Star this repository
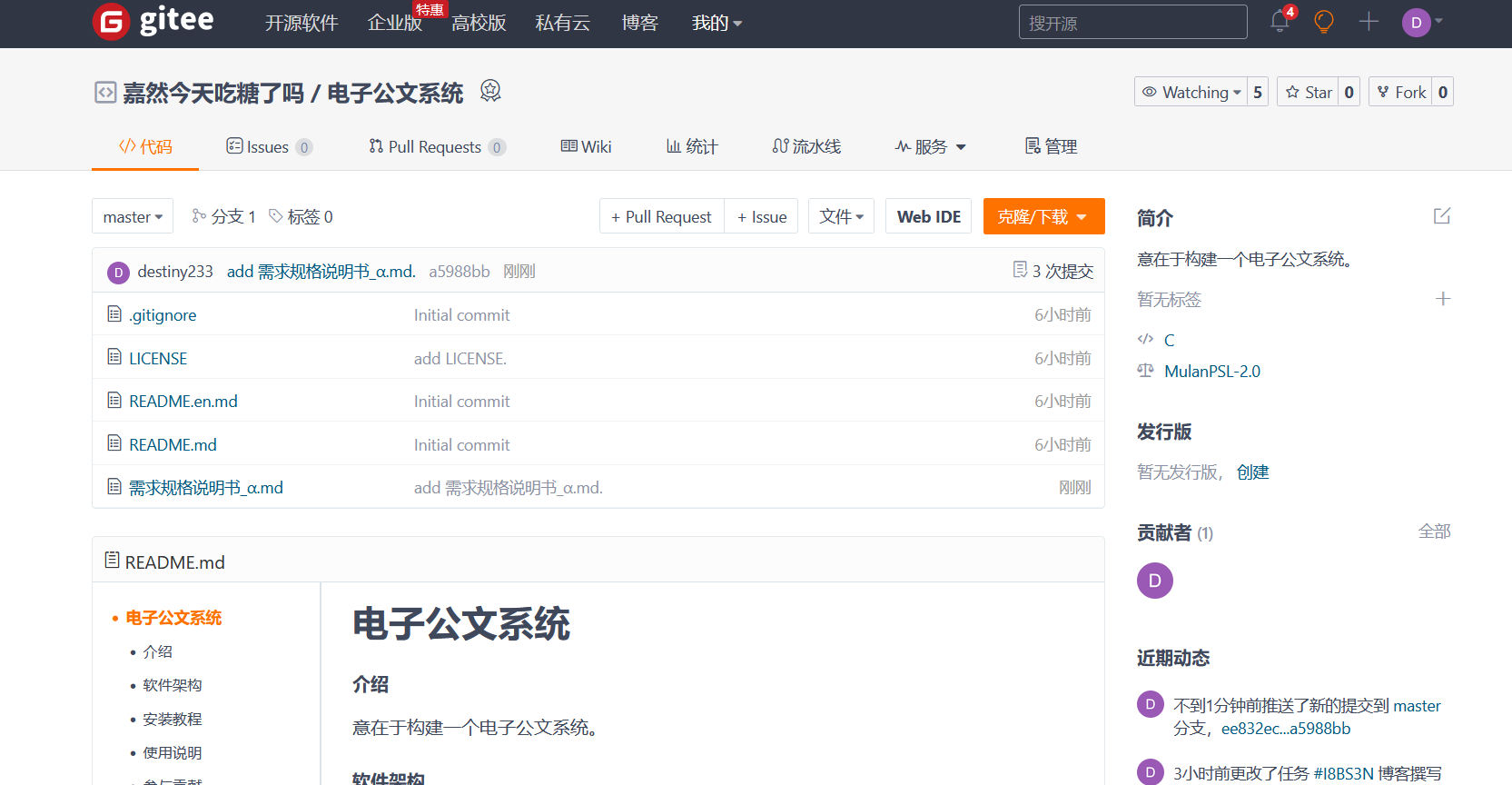1512x785 pixels. point(1309,92)
